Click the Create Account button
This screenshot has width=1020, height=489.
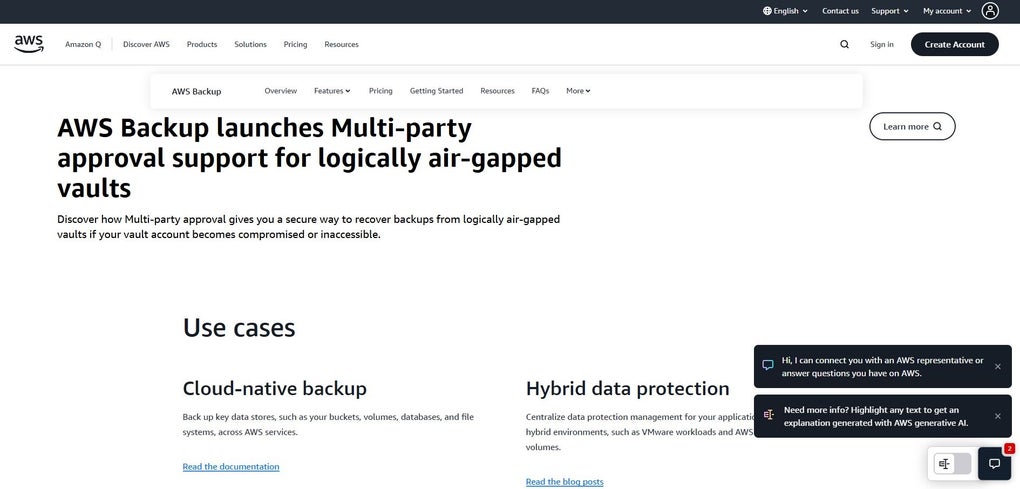coord(954,44)
